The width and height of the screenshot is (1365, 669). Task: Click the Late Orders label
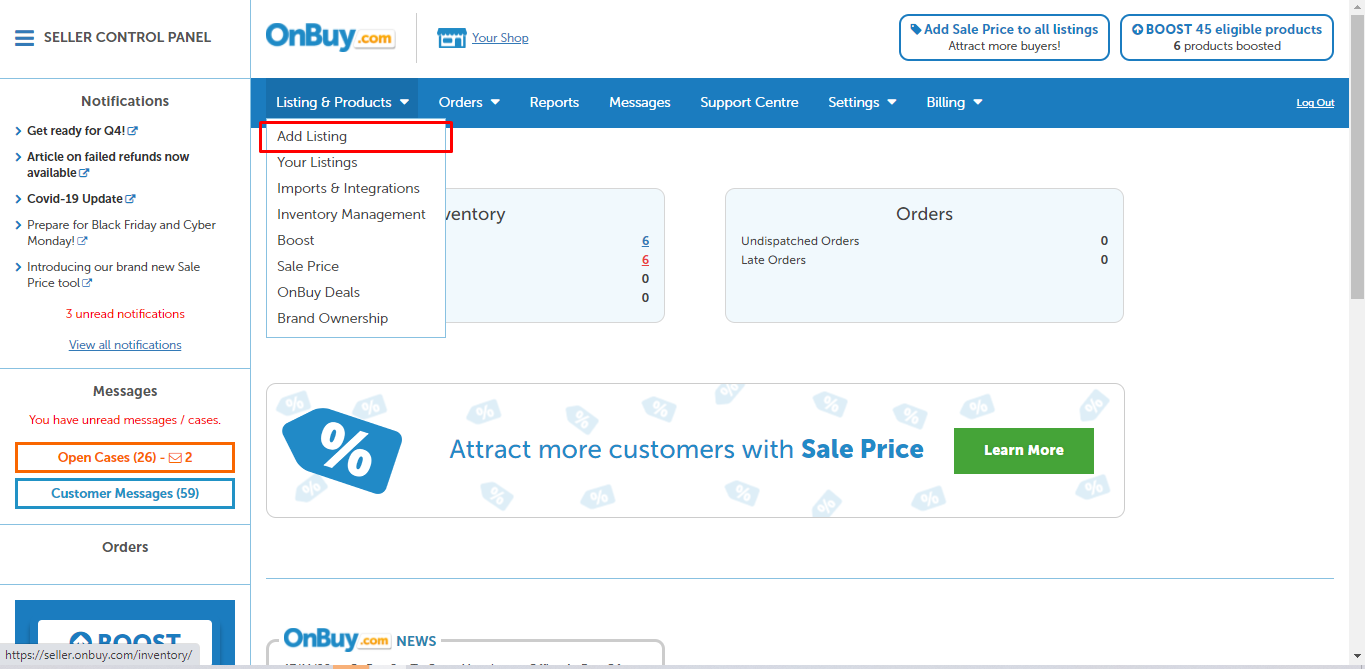coord(773,260)
